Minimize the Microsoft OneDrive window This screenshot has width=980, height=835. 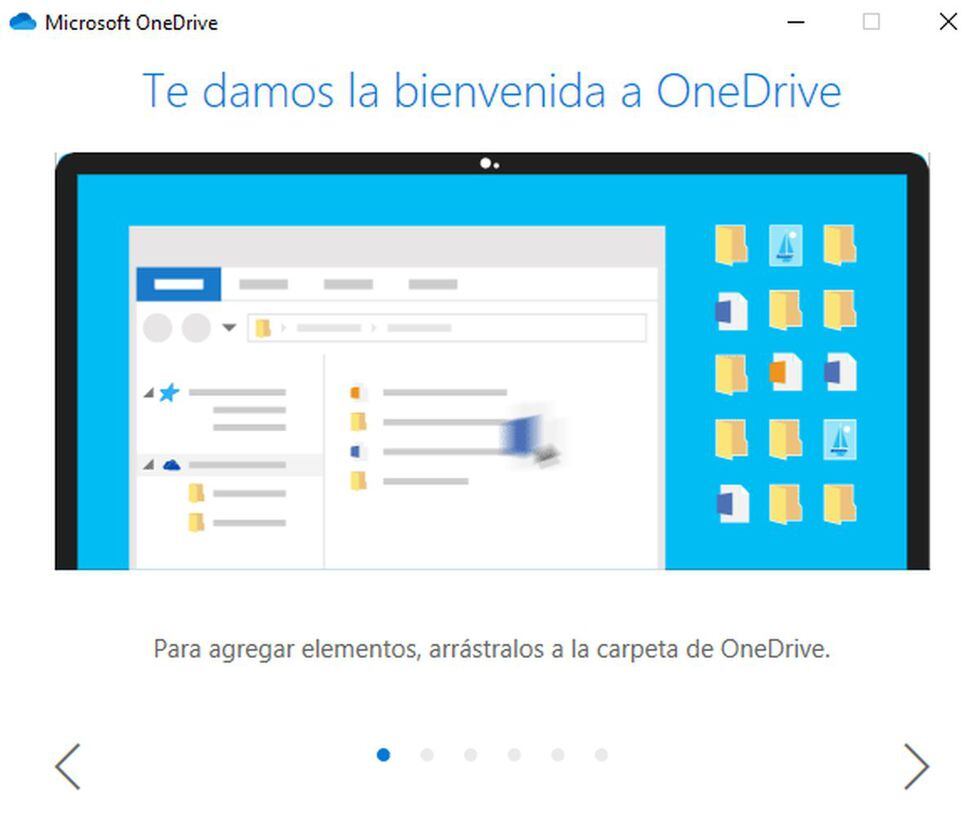point(796,22)
